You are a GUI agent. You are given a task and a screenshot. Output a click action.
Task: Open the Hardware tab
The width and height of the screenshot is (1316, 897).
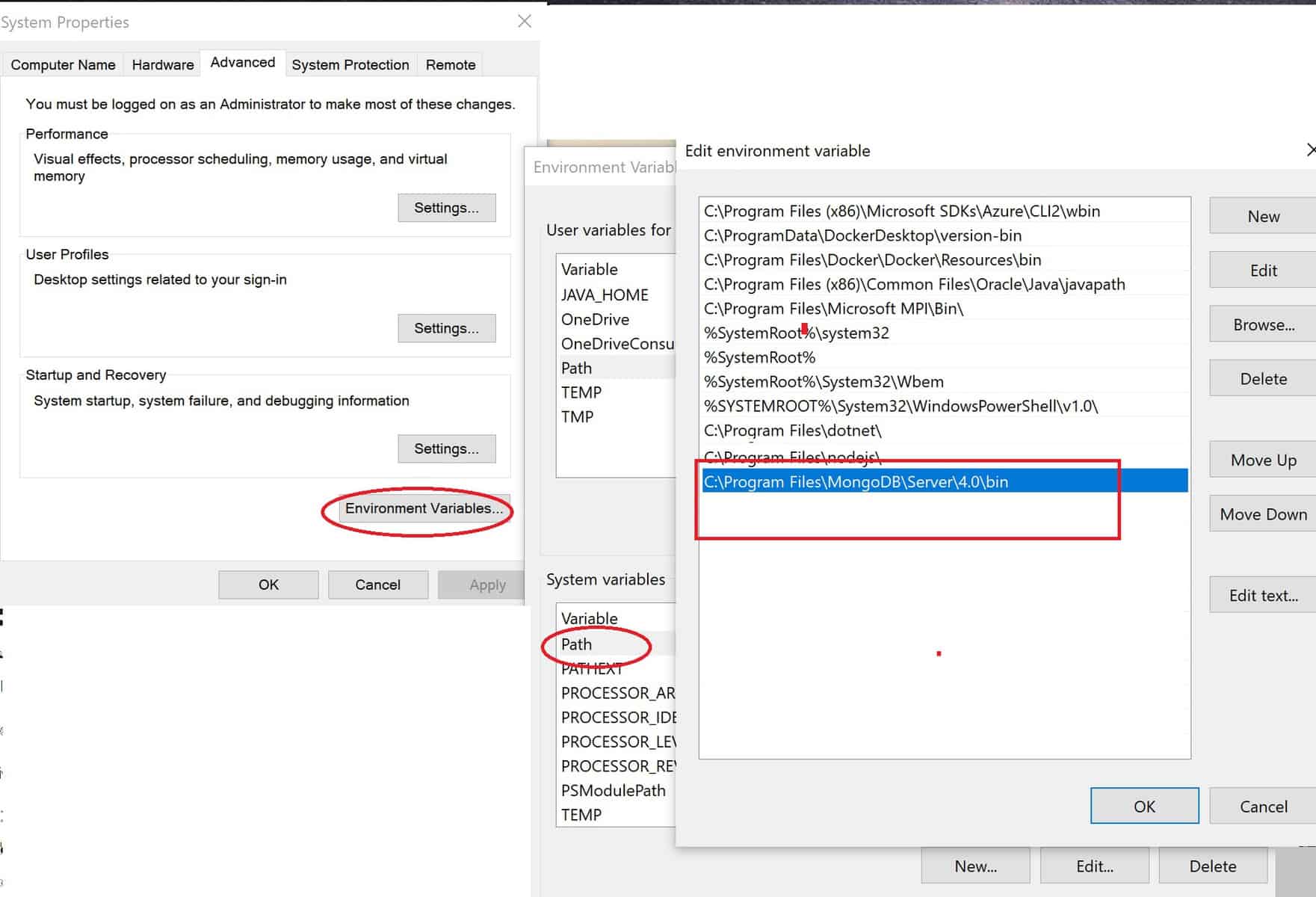[163, 65]
